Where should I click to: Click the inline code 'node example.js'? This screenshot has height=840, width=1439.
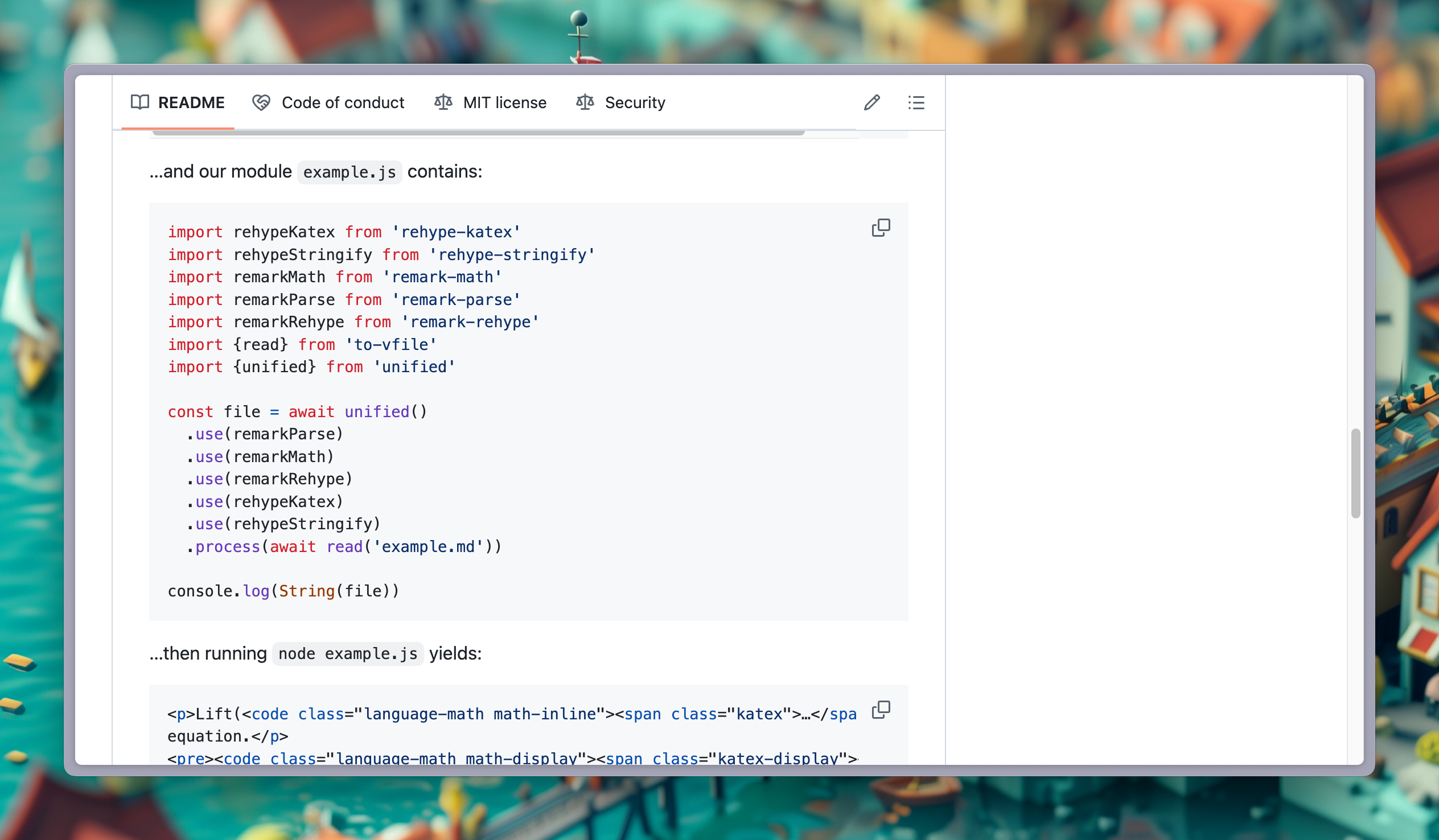pyautogui.click(x=348, y=654)
